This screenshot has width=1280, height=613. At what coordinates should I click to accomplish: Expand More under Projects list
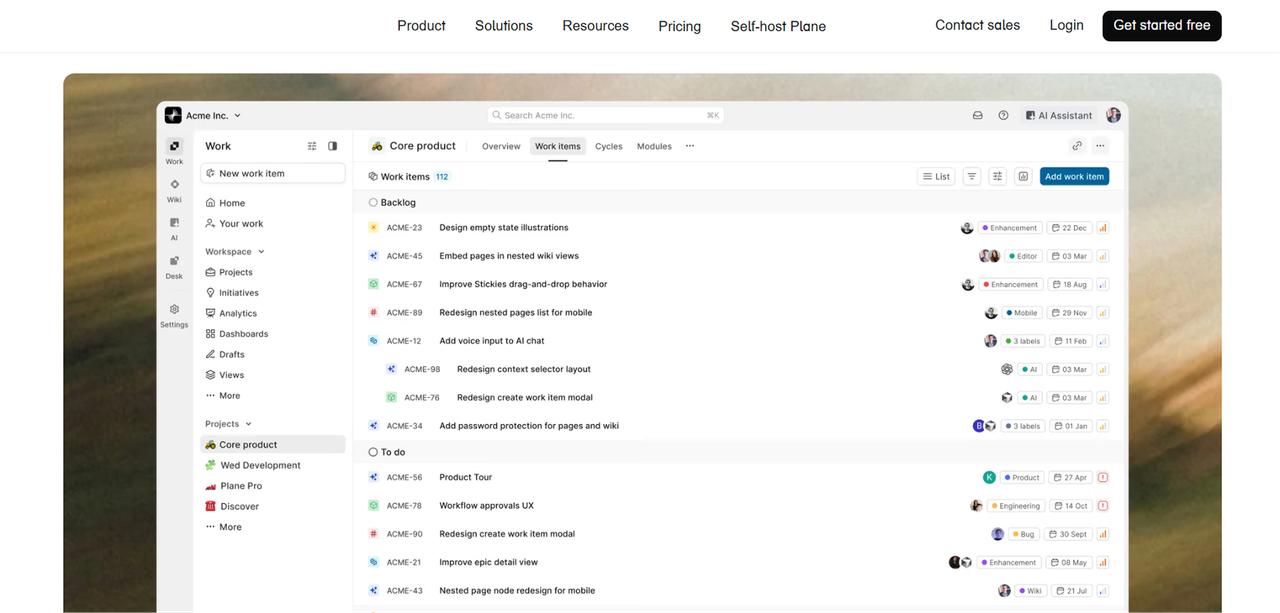223,527
